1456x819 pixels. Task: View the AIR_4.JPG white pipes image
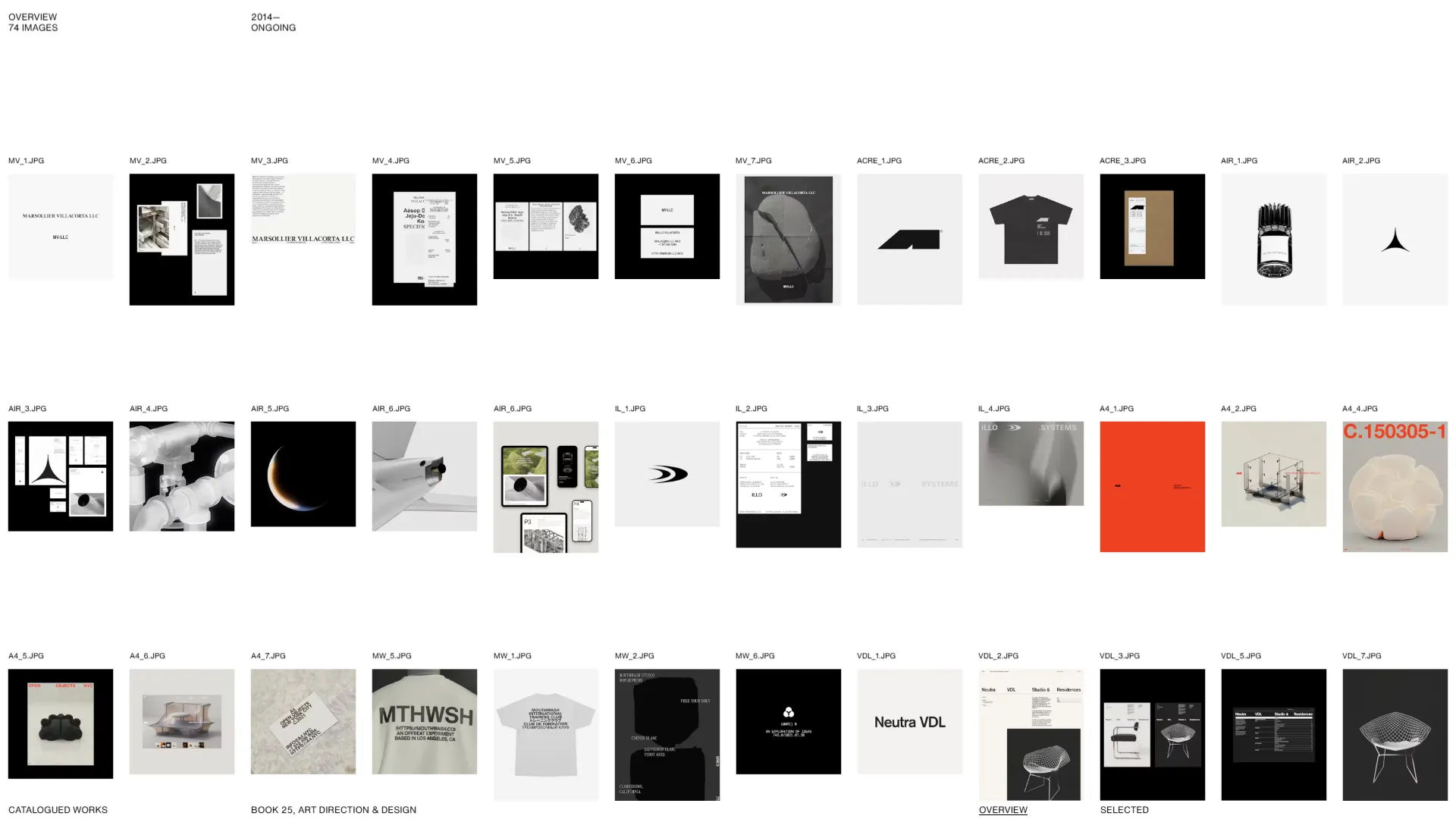[x=181, y=476]
